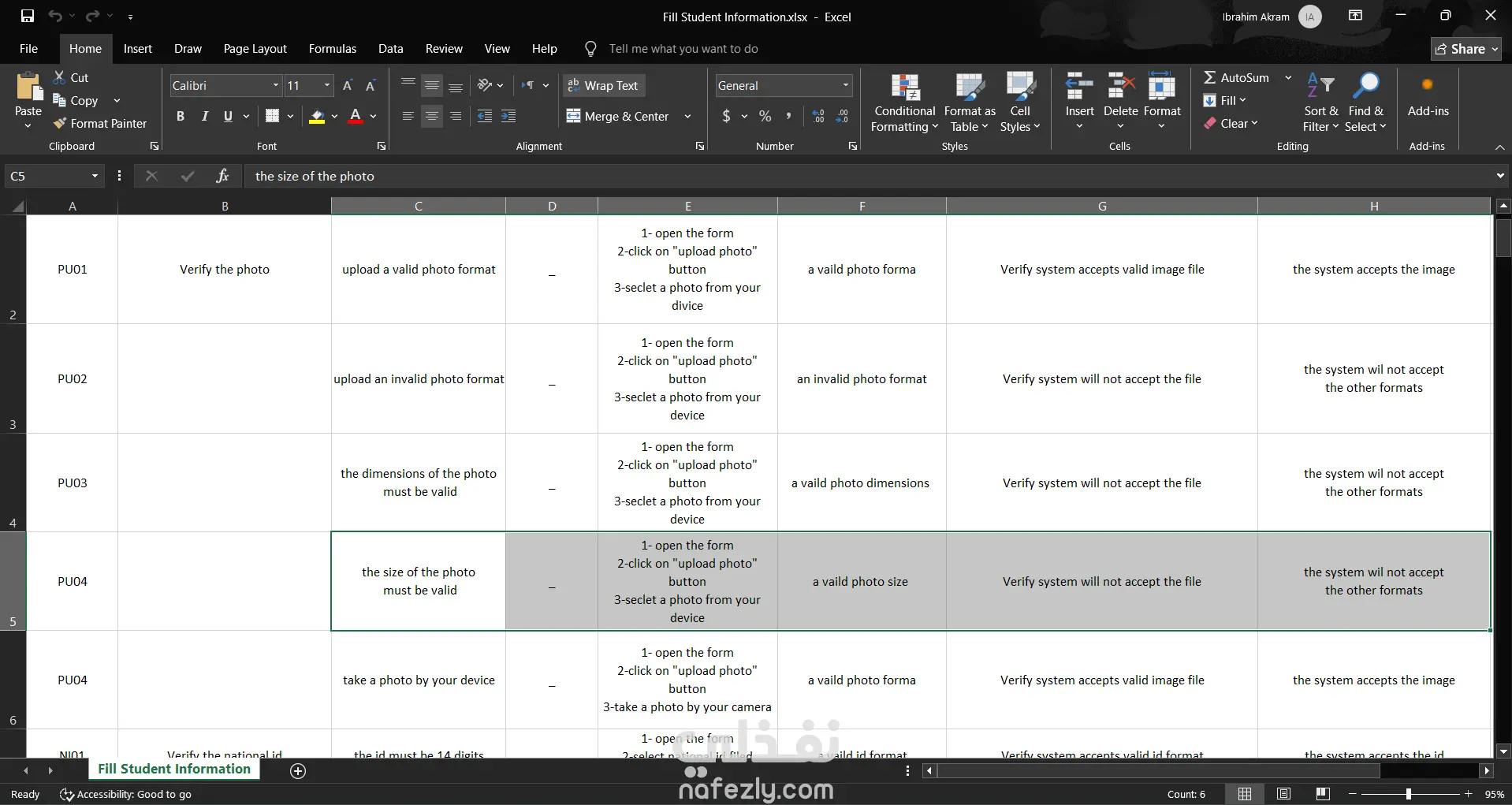Expand the formula bar with chevron

pyautogui.click(x=1500, y=176)
